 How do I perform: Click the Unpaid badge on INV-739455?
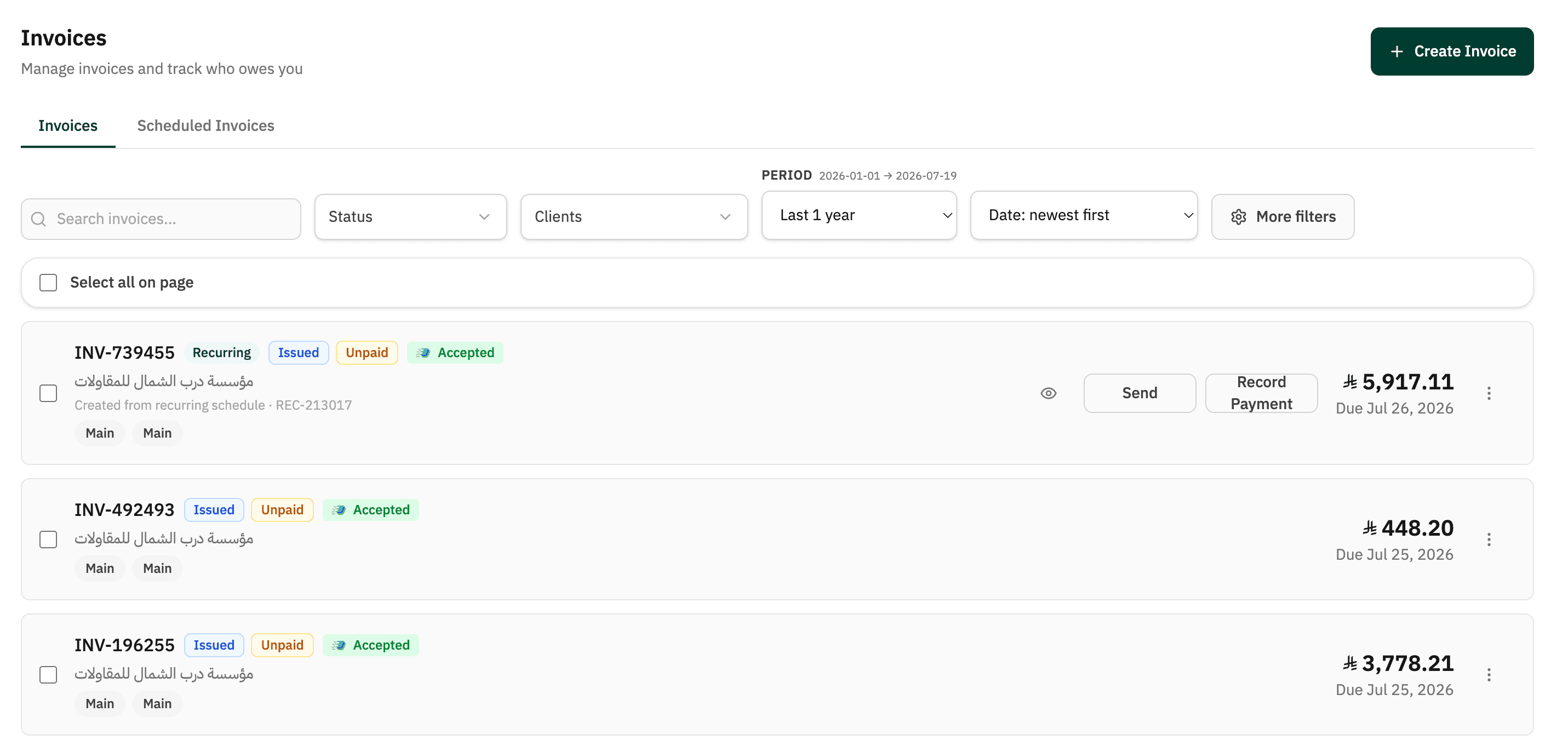[367, 353]
